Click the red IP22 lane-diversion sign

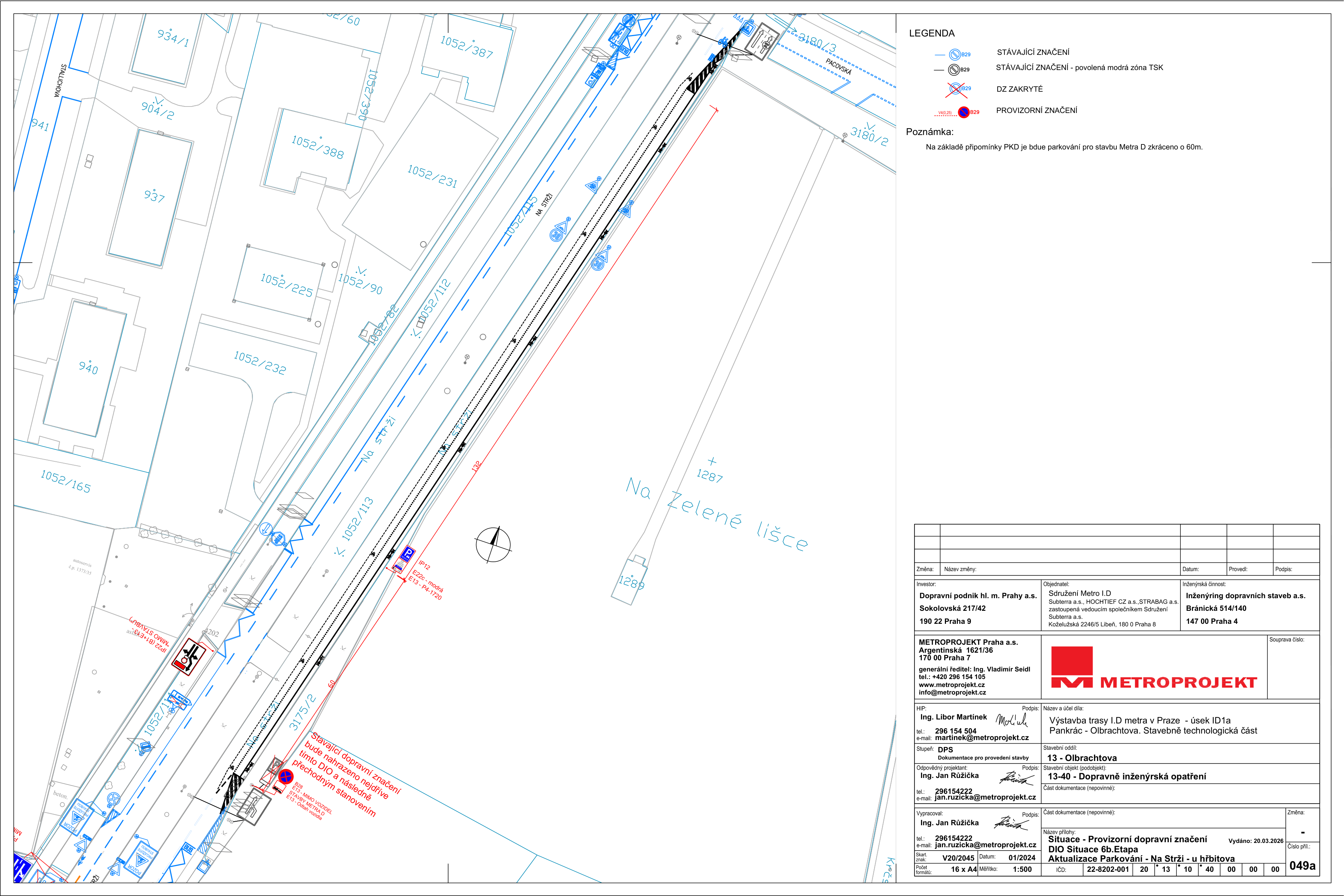[189, 658]
